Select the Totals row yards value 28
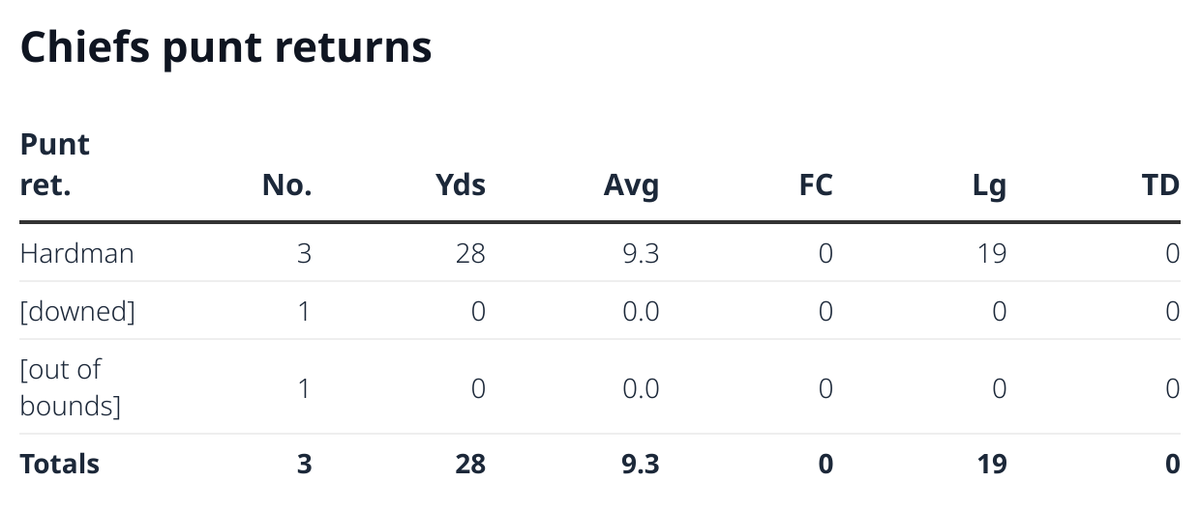The height and width of the screenshot is (510, 1200). click(x=470, y=464)
